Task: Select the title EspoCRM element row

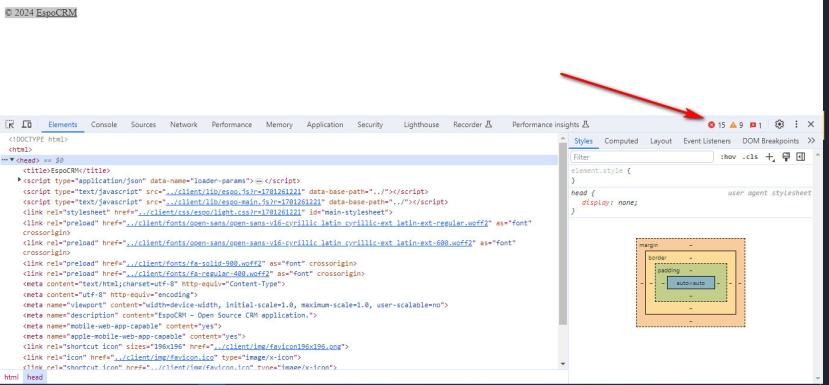Action: 279,170
